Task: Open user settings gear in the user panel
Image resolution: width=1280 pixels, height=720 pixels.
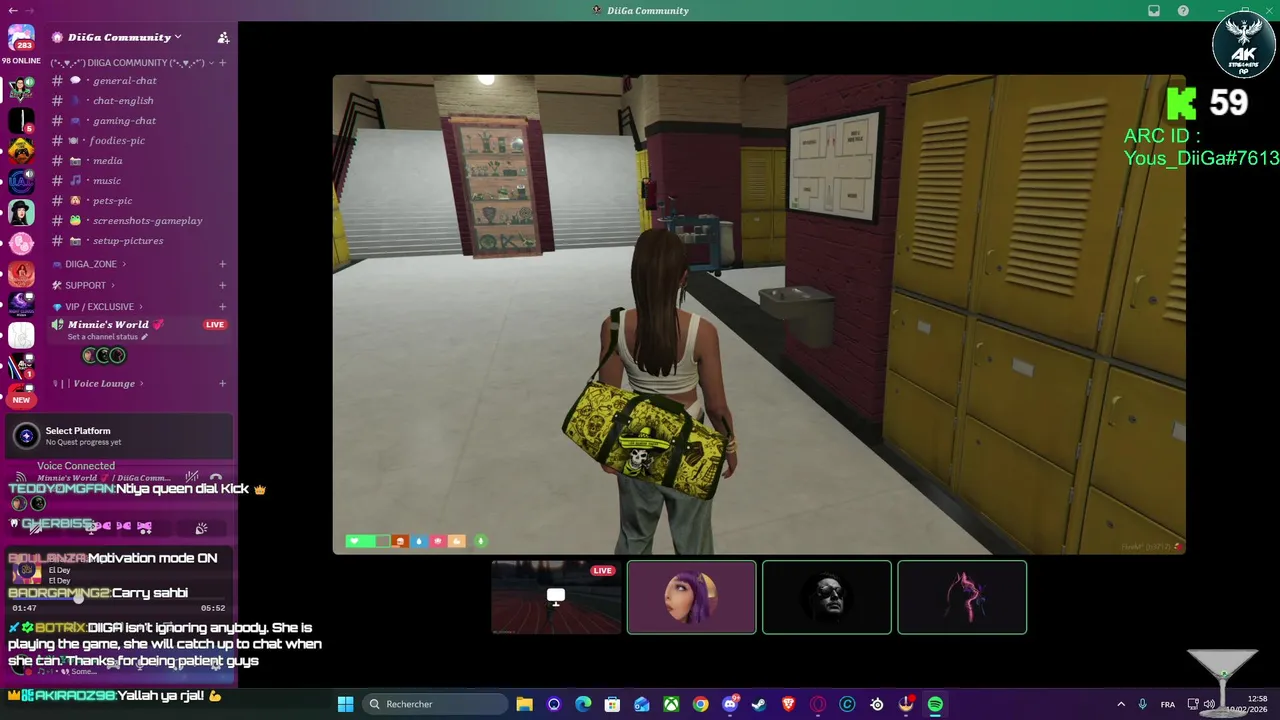Action: [216, 664]
